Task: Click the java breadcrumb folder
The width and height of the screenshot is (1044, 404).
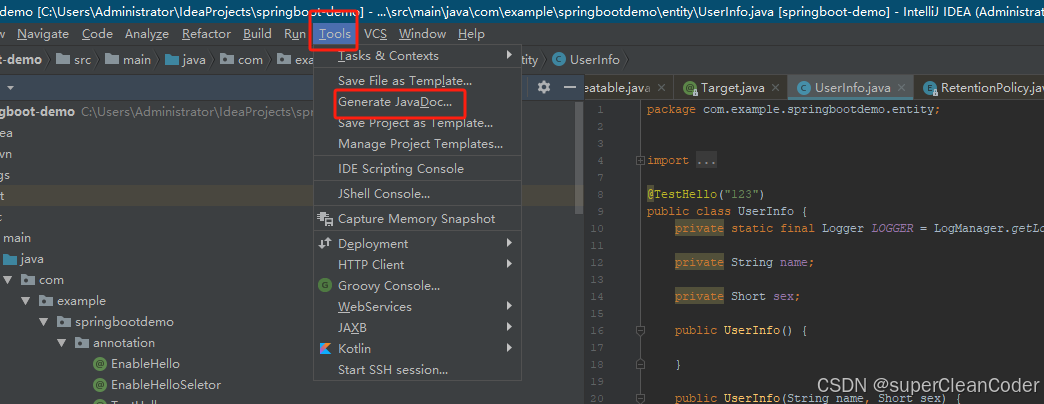Action: coord(186,60)
